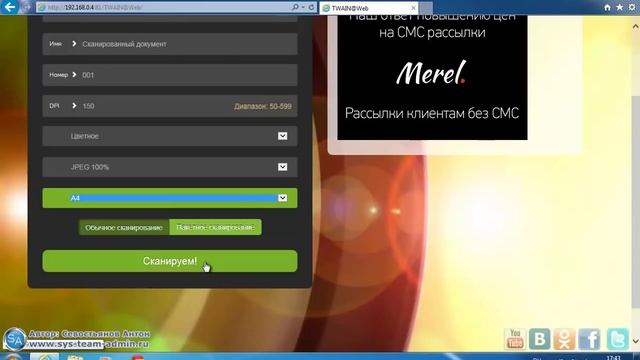Click the arrow icon next to Номер
Screen dimensions: 640x360
[x=74, y=75]
